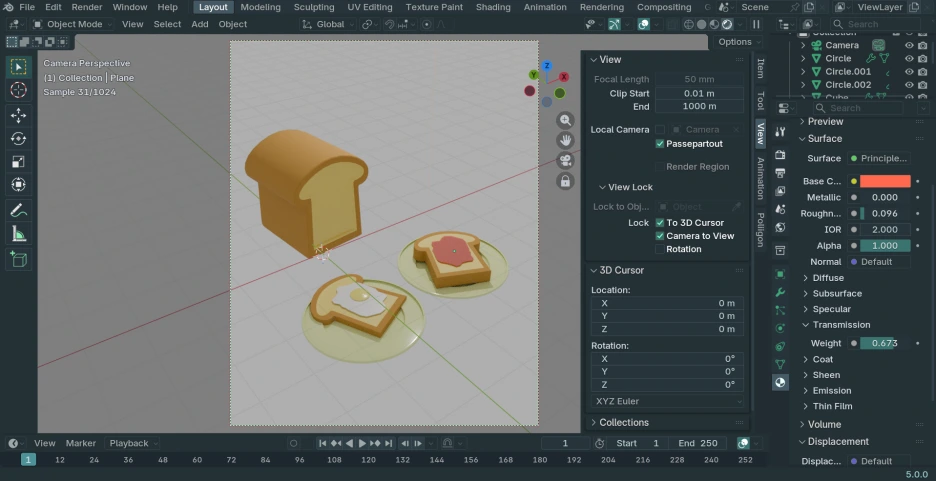The width and height of the screenshot is (936, 481).
Task: Select the Select Box tool
Action: [x=19, y=67]
